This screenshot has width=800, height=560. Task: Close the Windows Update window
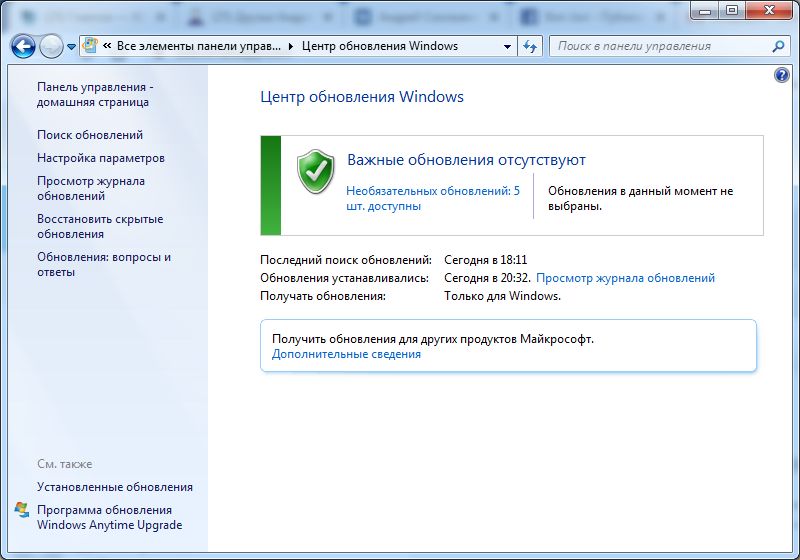(x=769, y=10)
